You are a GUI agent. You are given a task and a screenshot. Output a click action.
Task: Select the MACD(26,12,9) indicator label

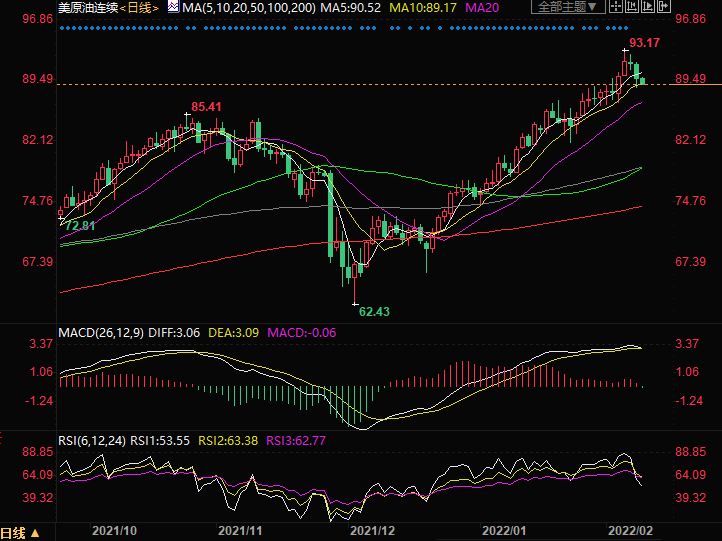(x=100, y=331)
